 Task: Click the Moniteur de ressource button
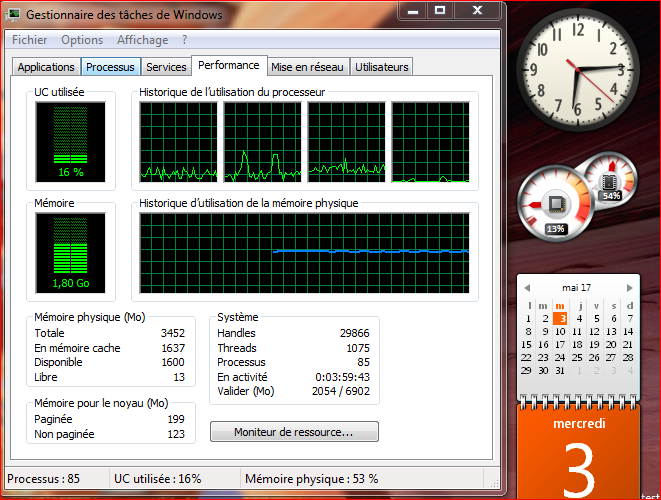(x=294, y=432)
